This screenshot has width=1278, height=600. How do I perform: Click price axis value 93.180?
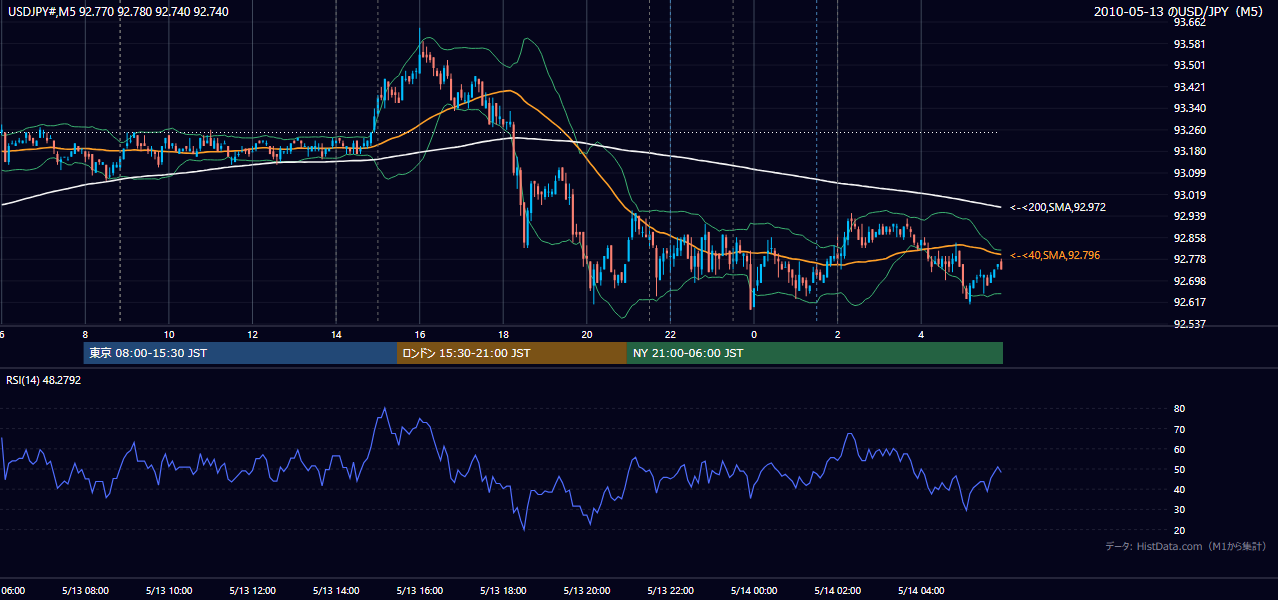click(1189, 151)
